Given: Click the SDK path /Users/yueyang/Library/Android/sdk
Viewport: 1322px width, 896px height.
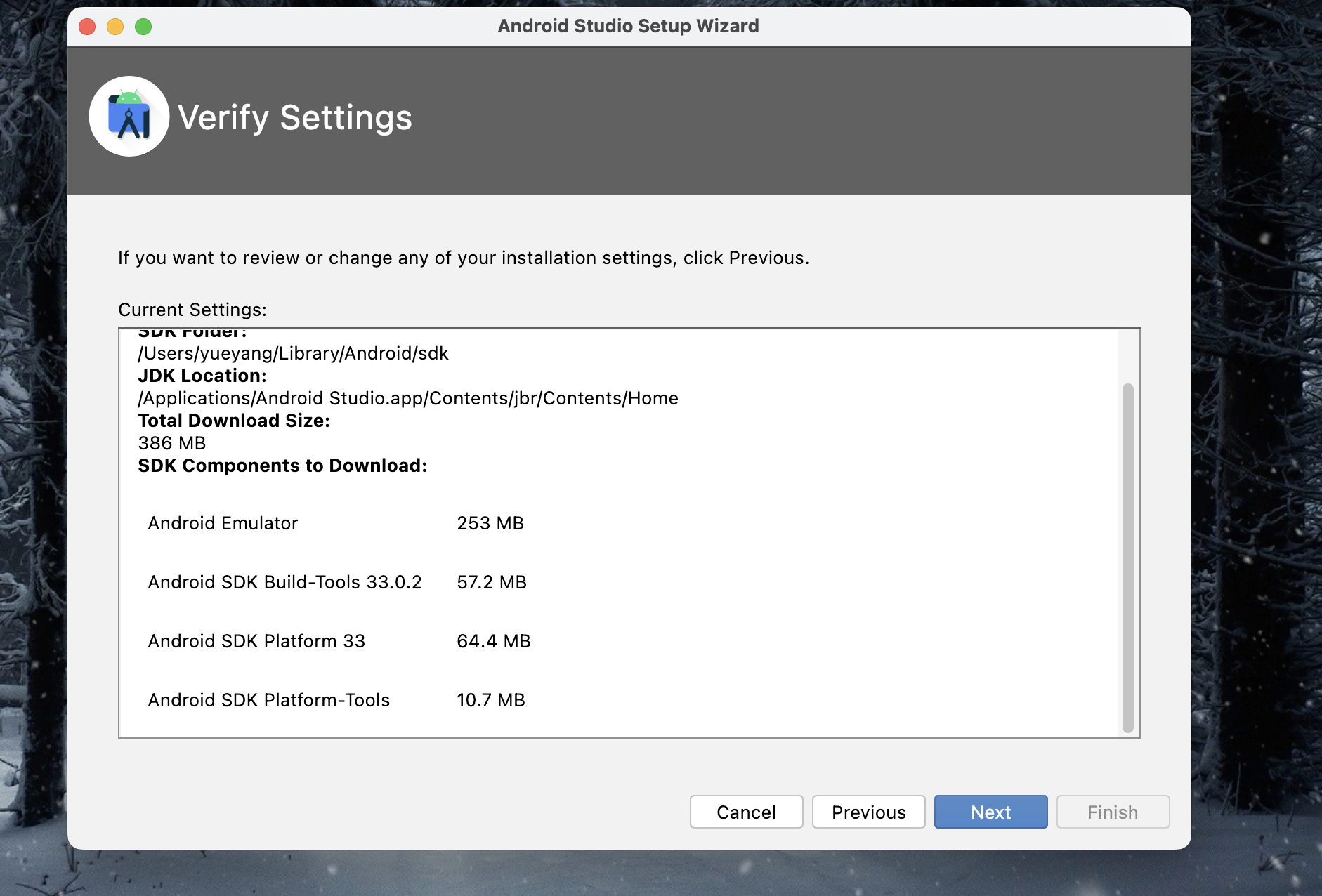Looking at the screenshot, I should (293, 353).
